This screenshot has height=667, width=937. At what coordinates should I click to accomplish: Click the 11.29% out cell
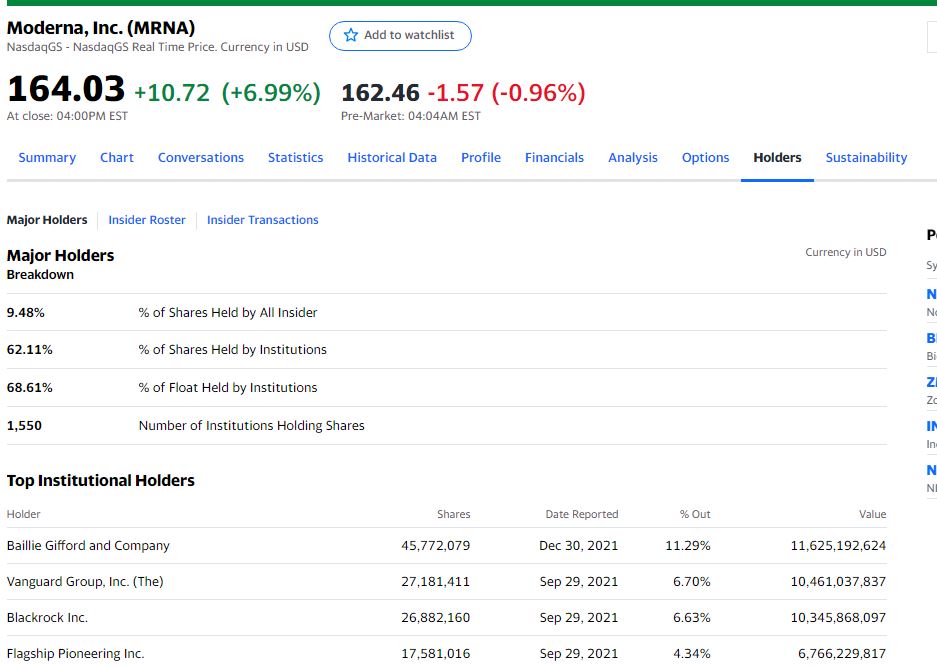(x=688, y=546)
